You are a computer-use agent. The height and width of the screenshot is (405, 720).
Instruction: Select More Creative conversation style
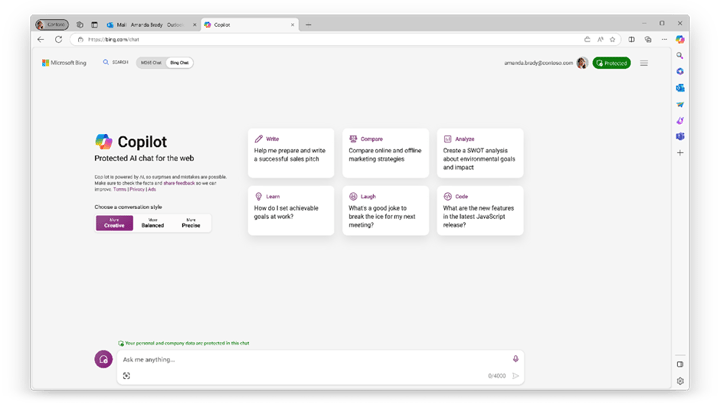(x=114, y=223)
